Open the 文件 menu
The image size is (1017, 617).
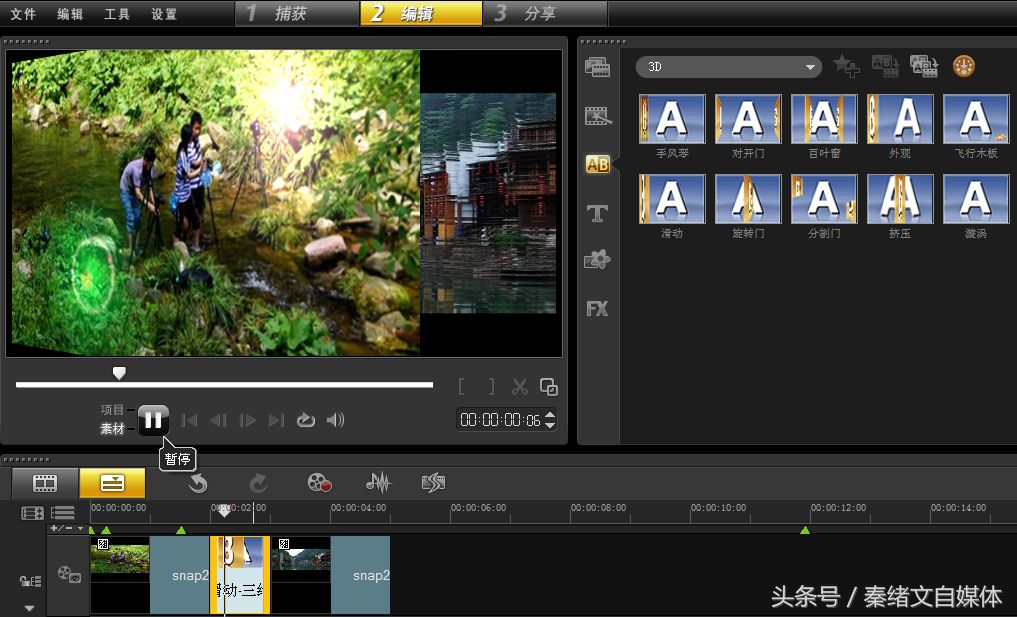coord(23,14)
